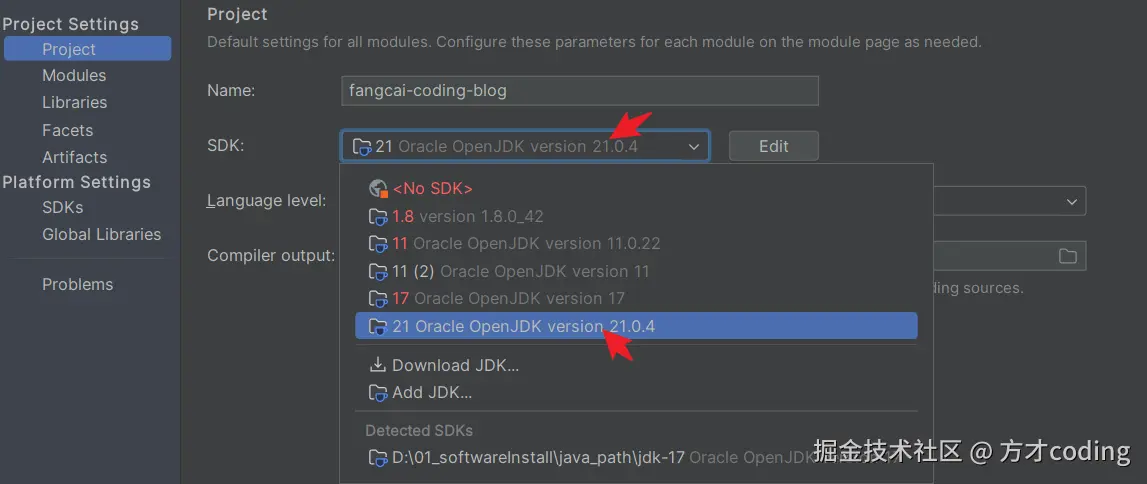The image size is (1147, 484).
Task: Click the Add JDK folder icon
Action: (x=378, y=392)
